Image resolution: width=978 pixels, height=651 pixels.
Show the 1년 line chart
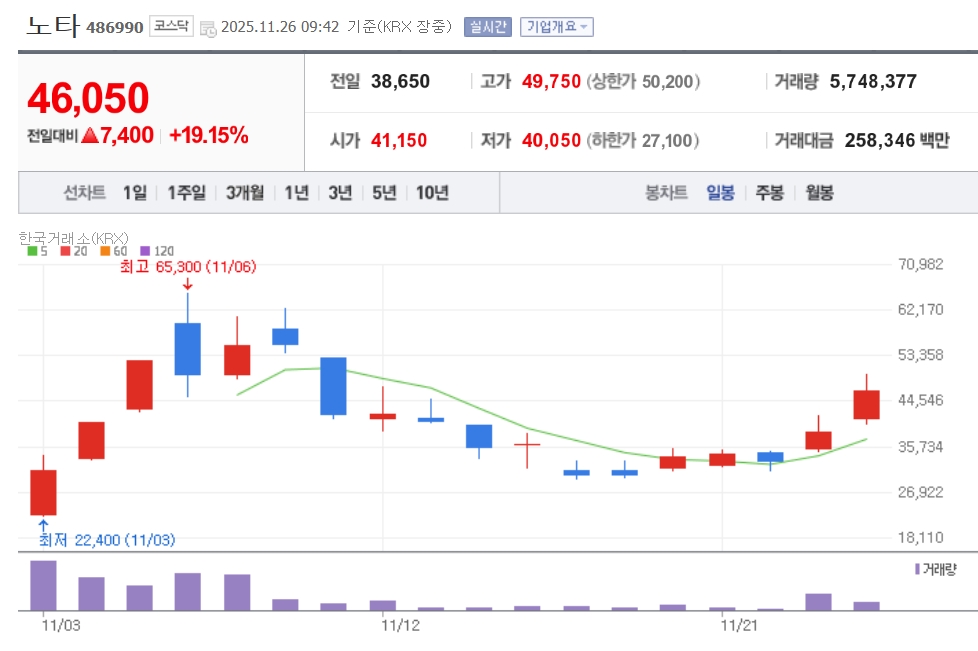point(296,193)
